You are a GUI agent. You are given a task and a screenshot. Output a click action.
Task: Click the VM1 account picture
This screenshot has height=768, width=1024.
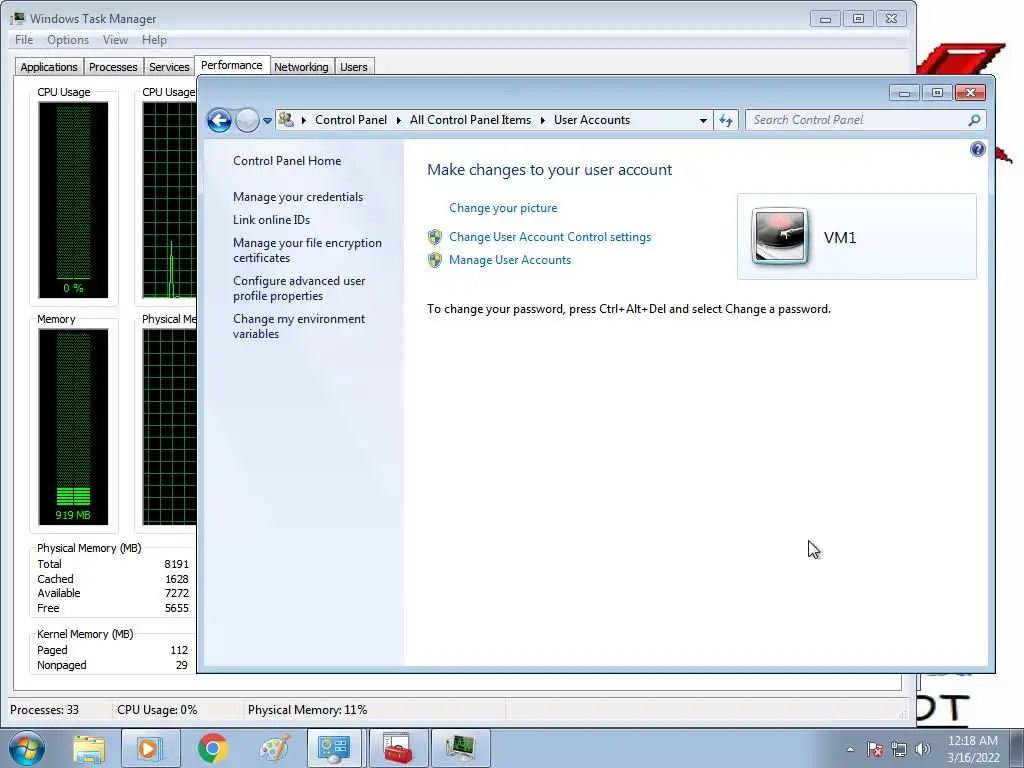click(x=779, y=236)
